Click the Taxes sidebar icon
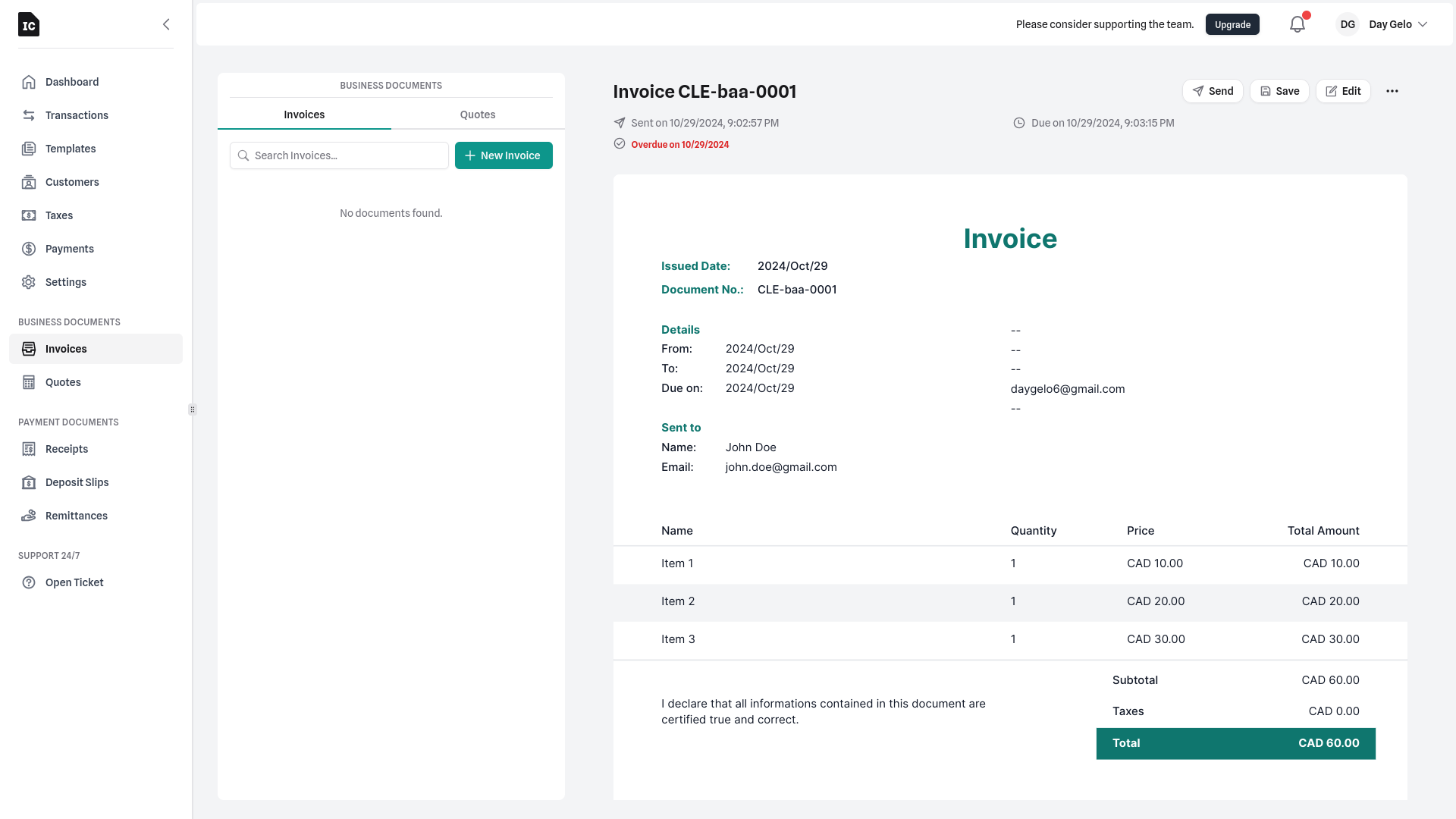The image size is (1456, 819). (28, 215)
